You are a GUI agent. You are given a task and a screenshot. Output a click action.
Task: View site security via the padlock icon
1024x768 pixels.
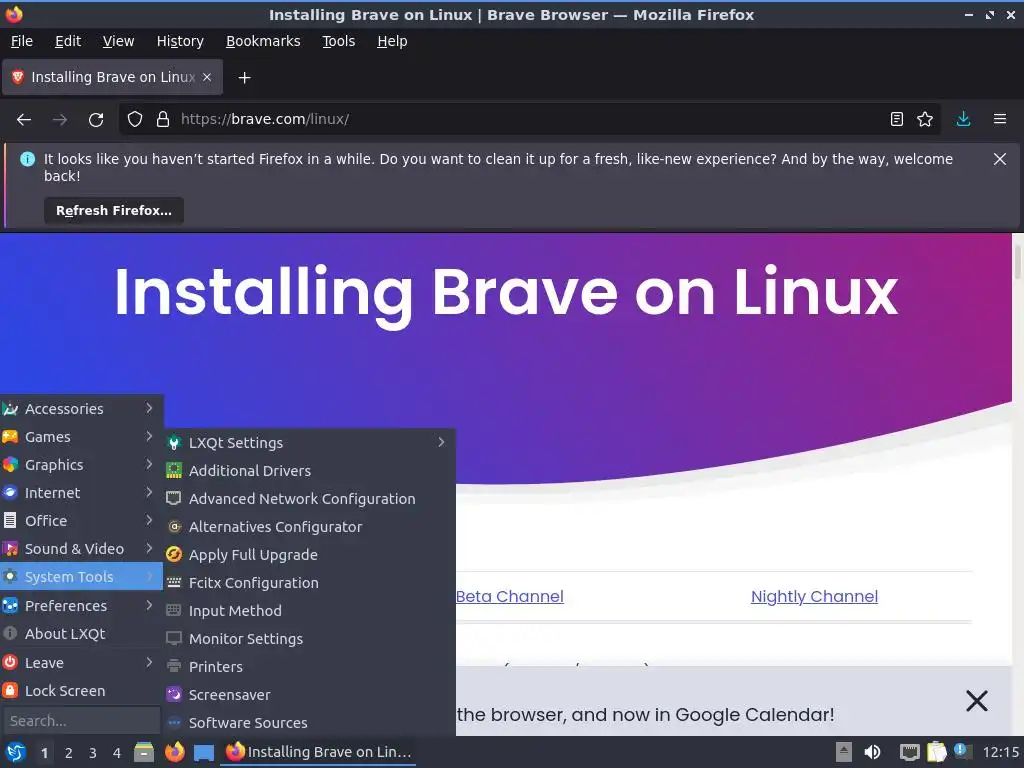pos(163,120)
